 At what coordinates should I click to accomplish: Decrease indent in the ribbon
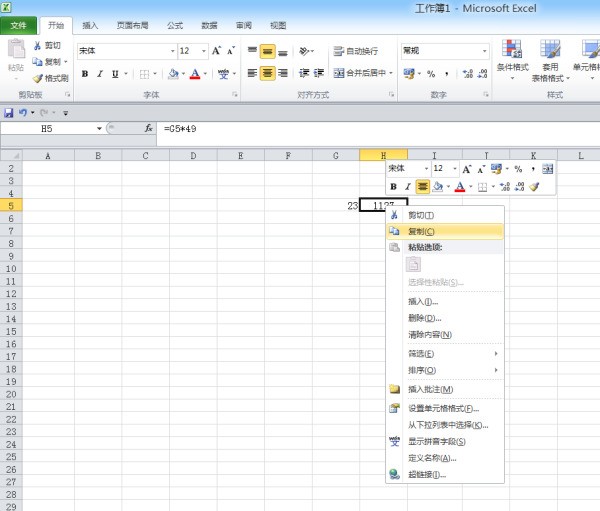pyautogui.click(x=304, y=73)
